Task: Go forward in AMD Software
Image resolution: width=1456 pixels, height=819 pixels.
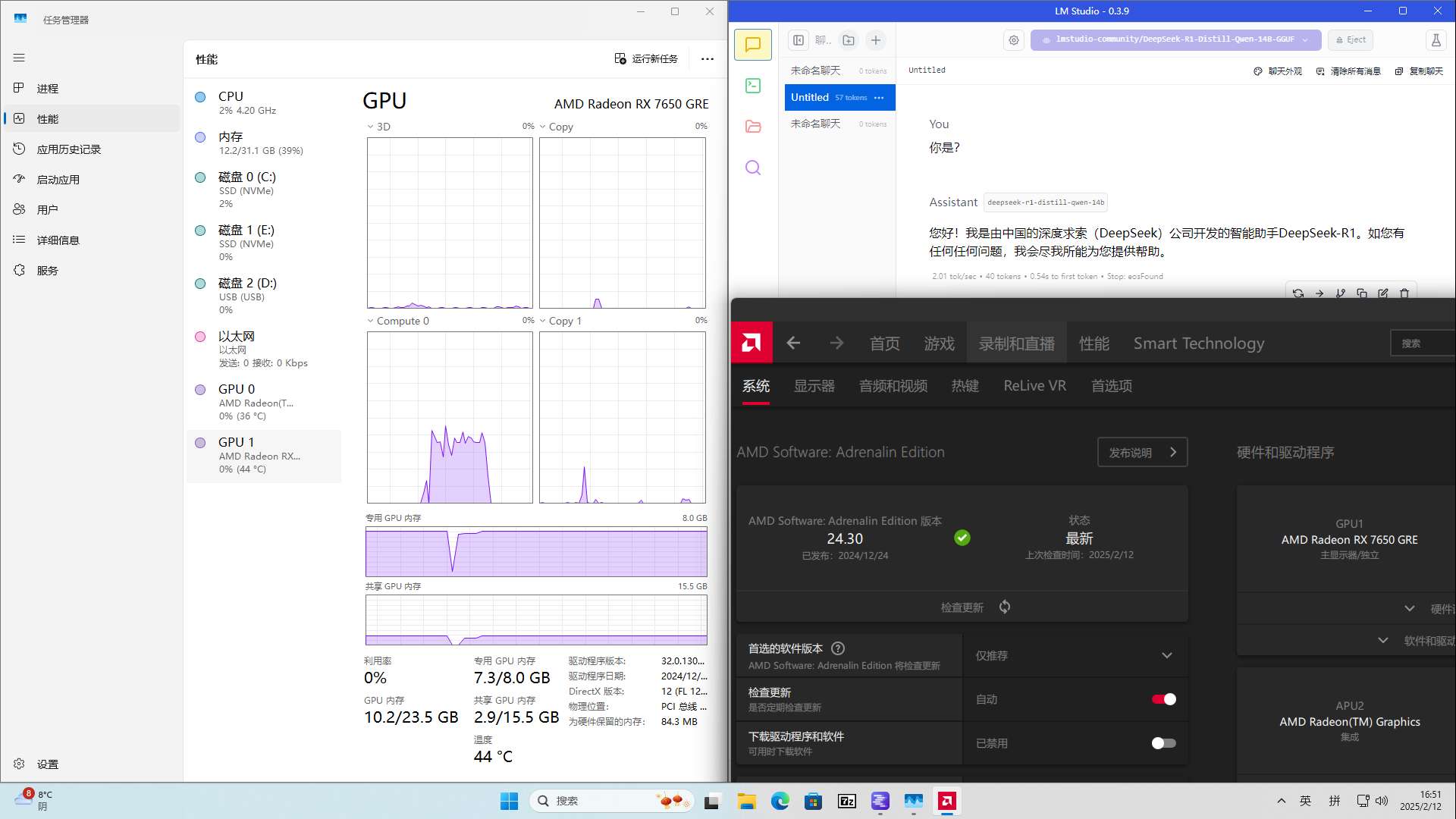Action: (836, 344)
